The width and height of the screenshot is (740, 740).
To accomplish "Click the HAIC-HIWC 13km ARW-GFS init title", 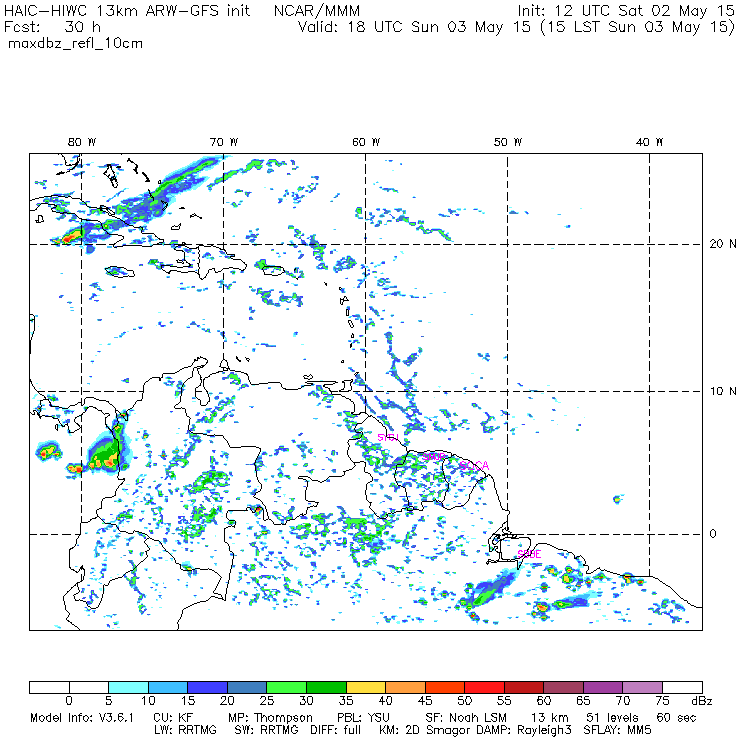I will [127, 11].
